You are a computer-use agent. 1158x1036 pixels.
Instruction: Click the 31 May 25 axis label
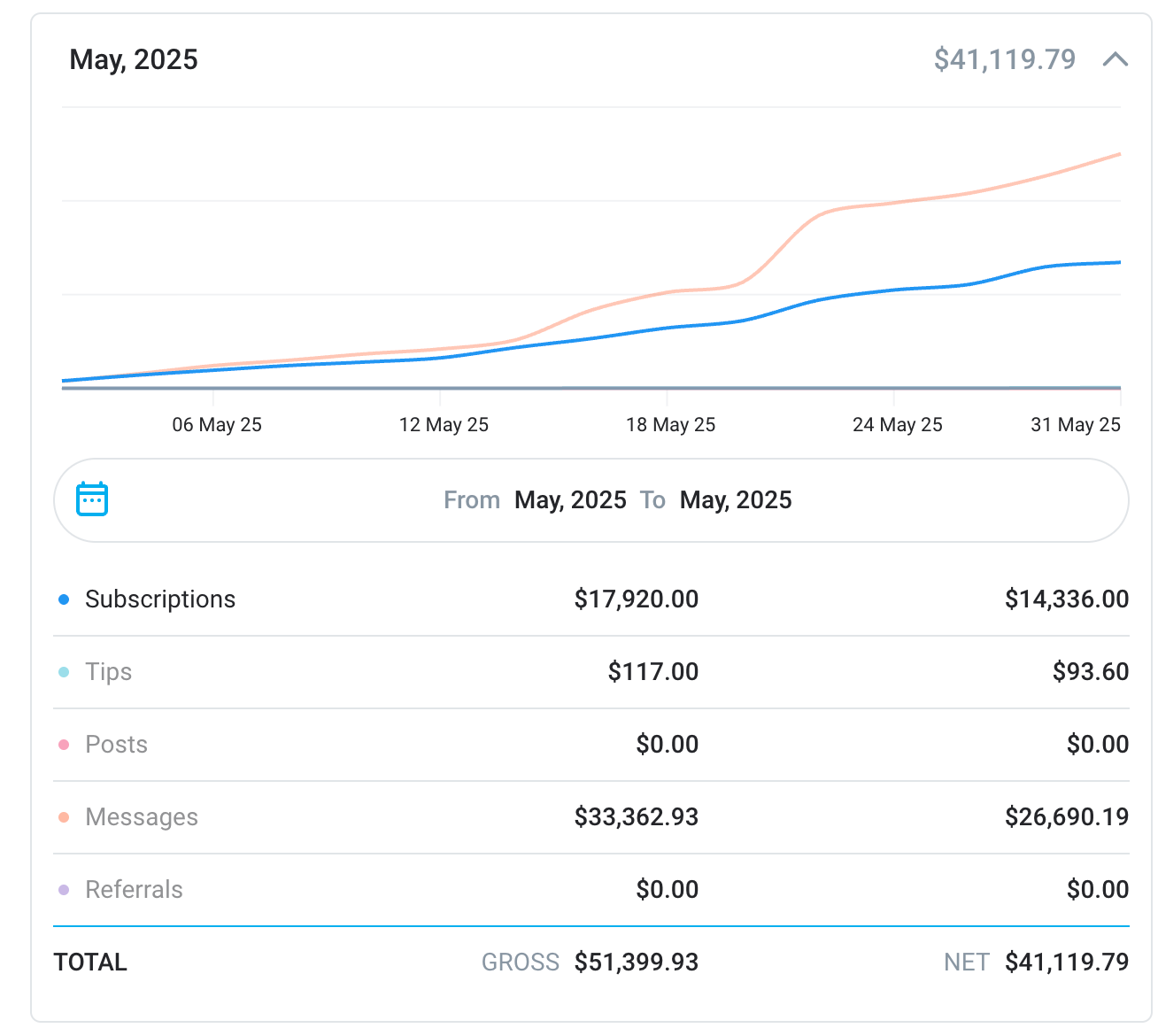click(x=1075, y=425)
